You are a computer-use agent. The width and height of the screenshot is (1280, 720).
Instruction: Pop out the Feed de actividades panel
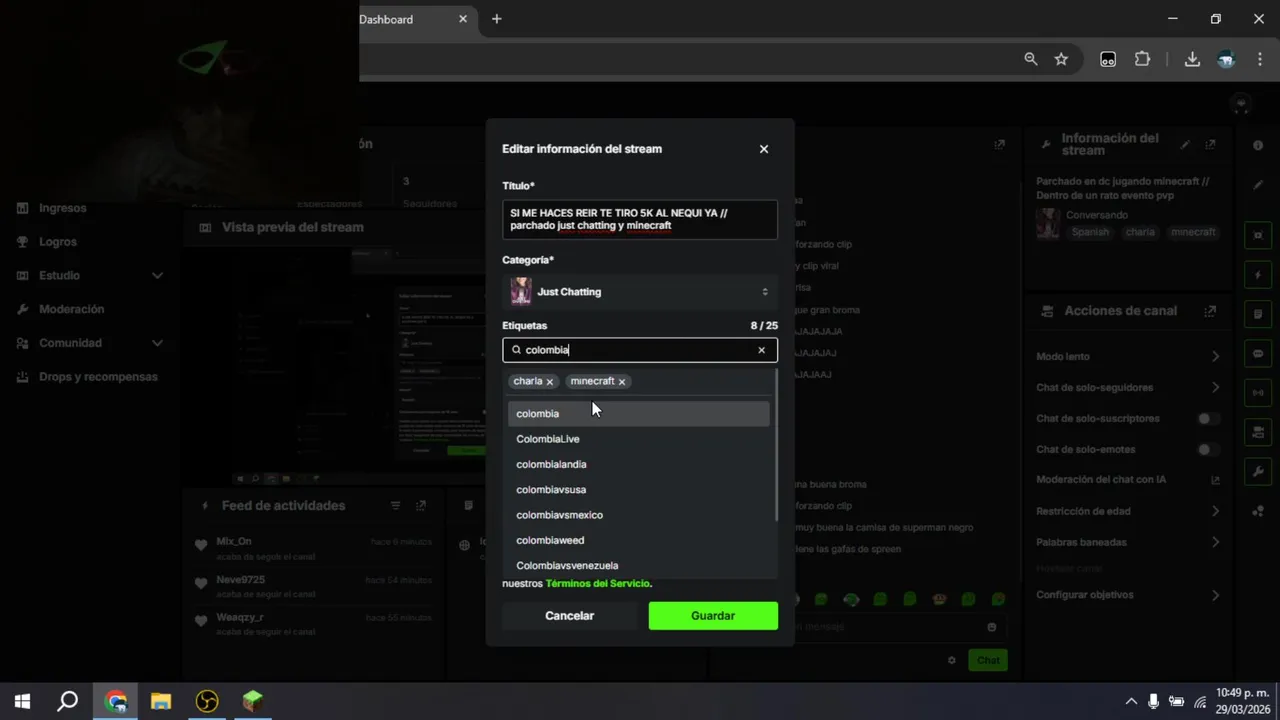tap(422, 506)
